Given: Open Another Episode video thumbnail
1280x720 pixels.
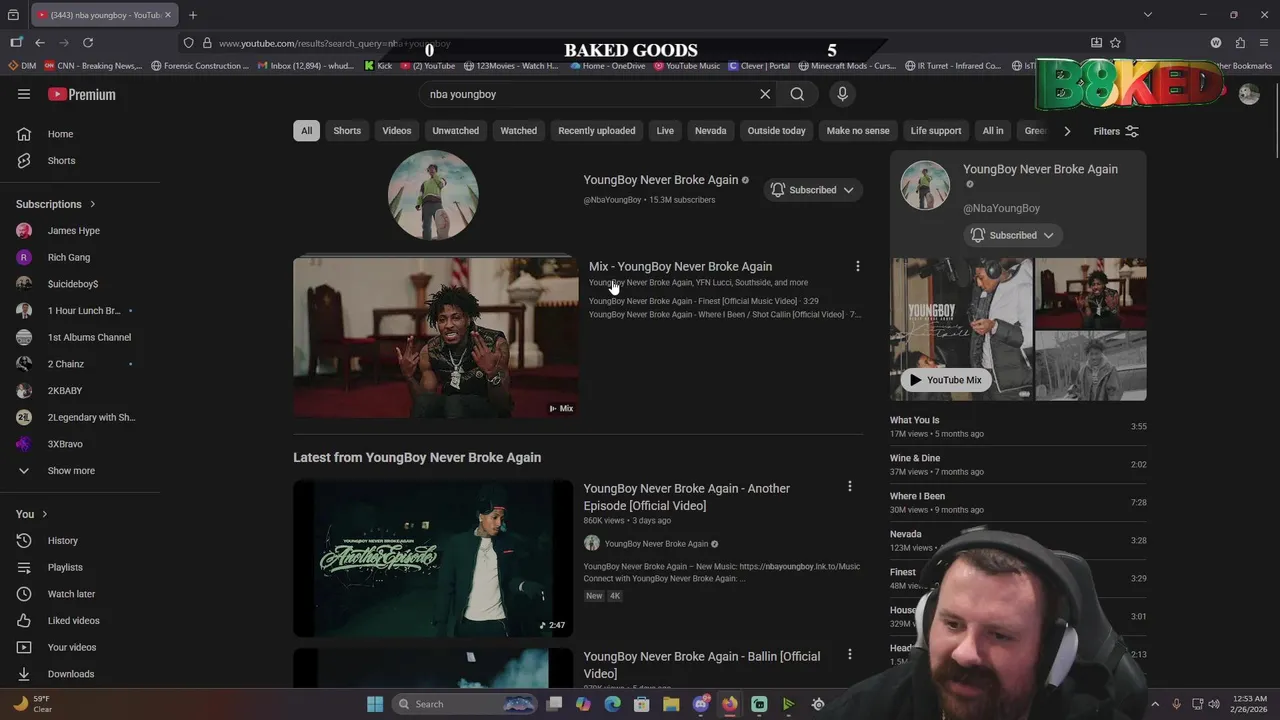Looking at the screenshot, I should click(x=433, y=558).
